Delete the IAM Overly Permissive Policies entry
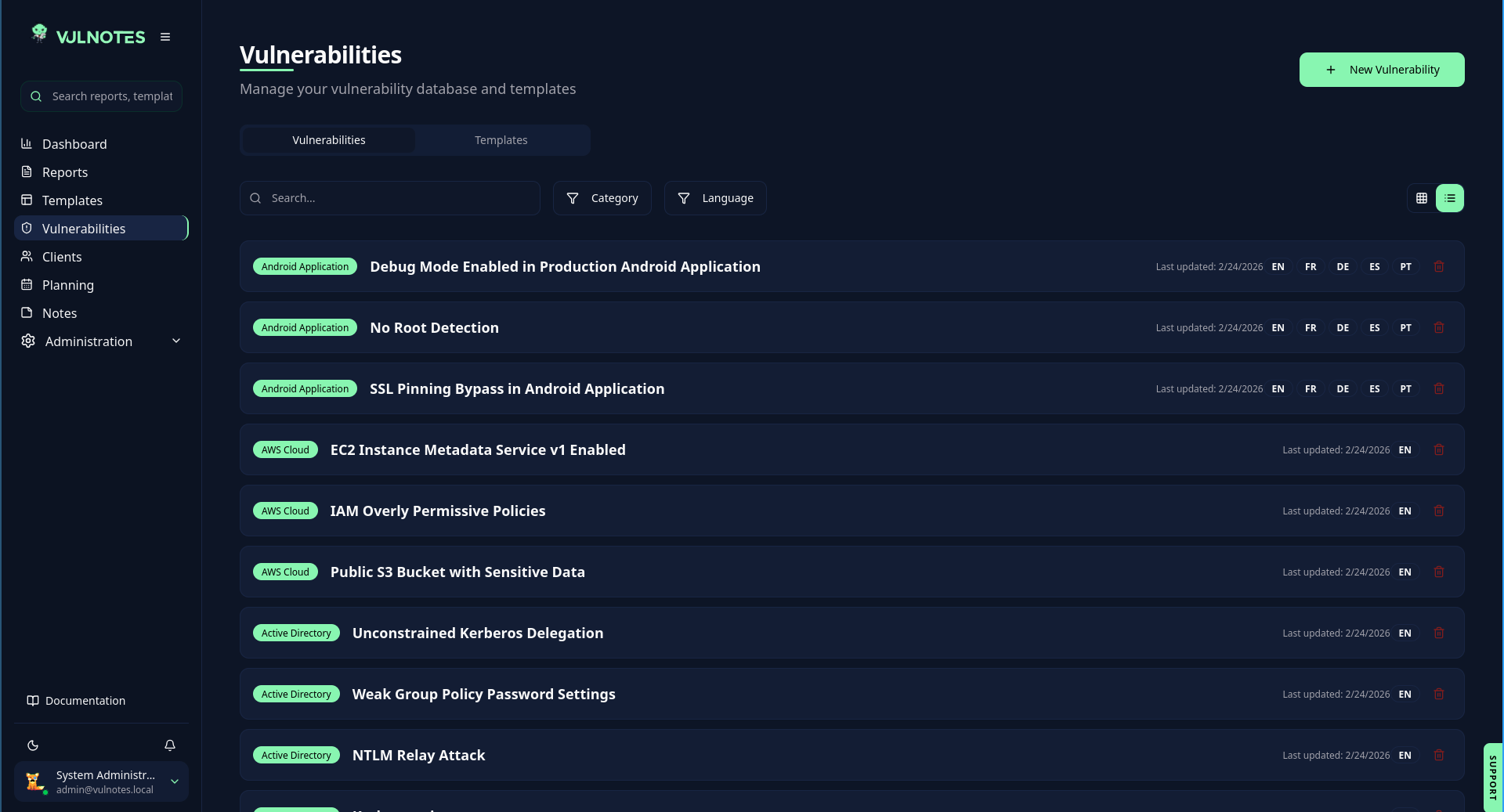Viewport: 1504px width, 812px height. point(1439,511)
